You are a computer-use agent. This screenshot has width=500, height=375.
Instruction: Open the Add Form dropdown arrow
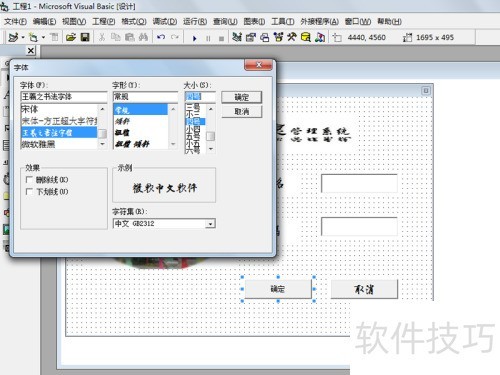[43, 37]
